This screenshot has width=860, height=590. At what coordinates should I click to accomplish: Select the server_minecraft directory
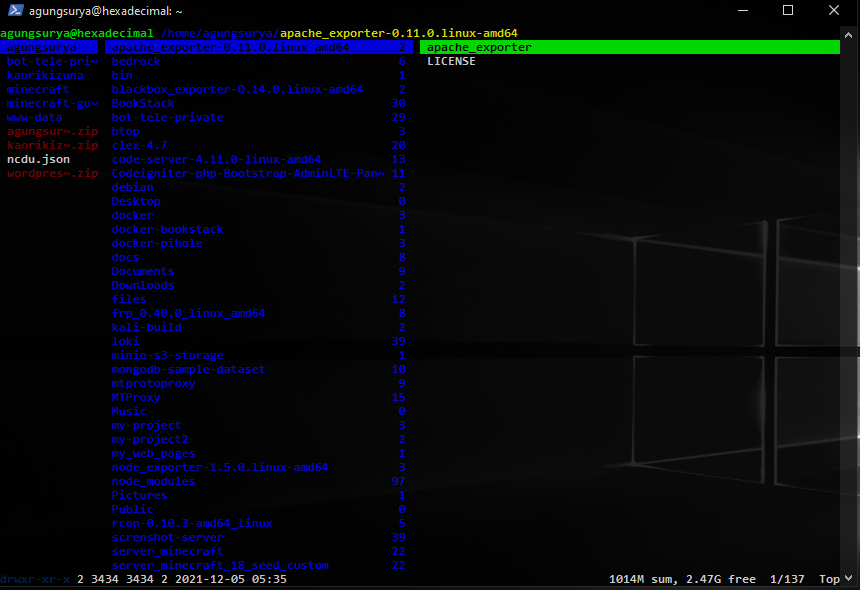167,551
